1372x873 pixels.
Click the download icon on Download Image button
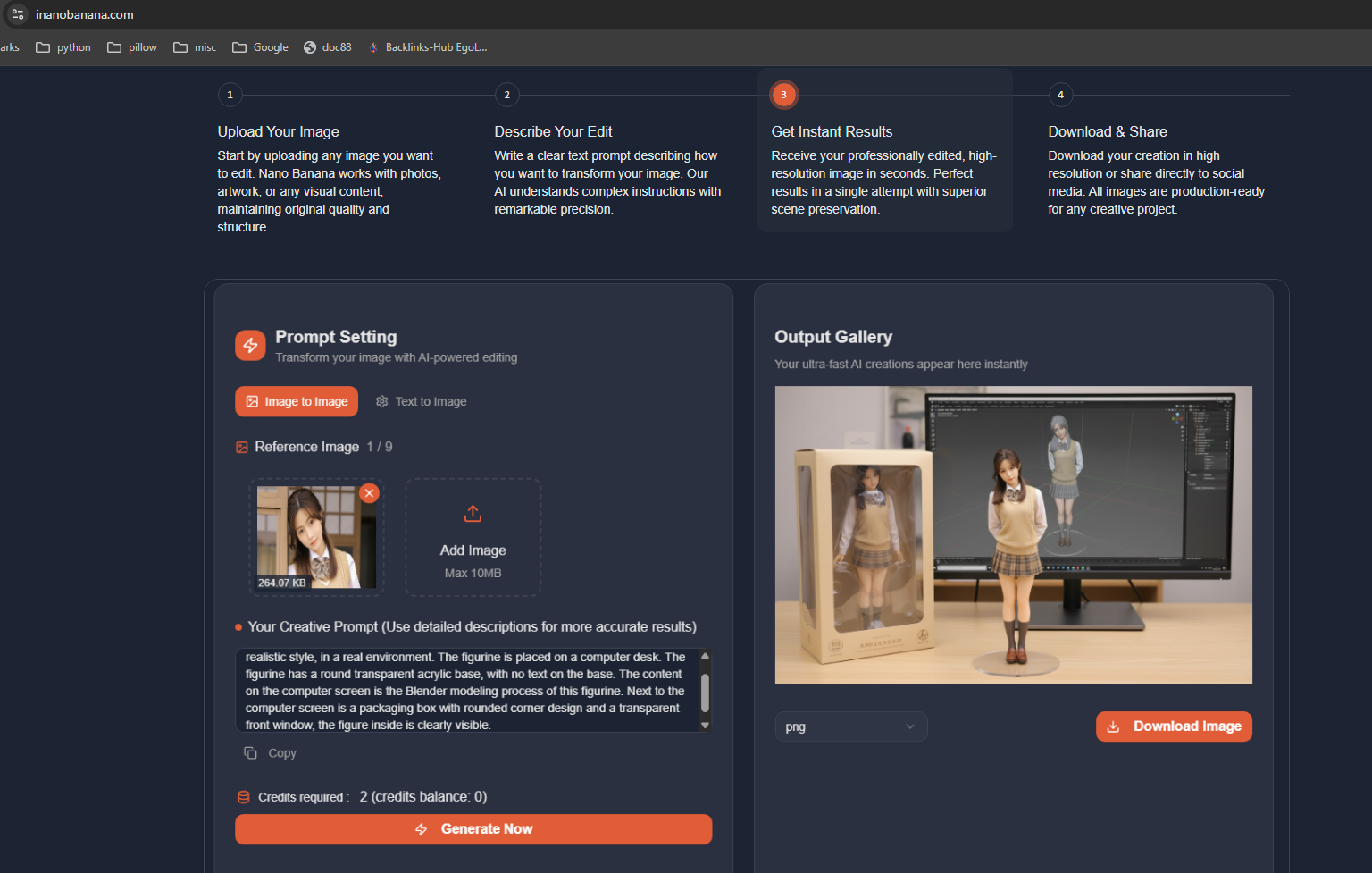point(1112,726)
